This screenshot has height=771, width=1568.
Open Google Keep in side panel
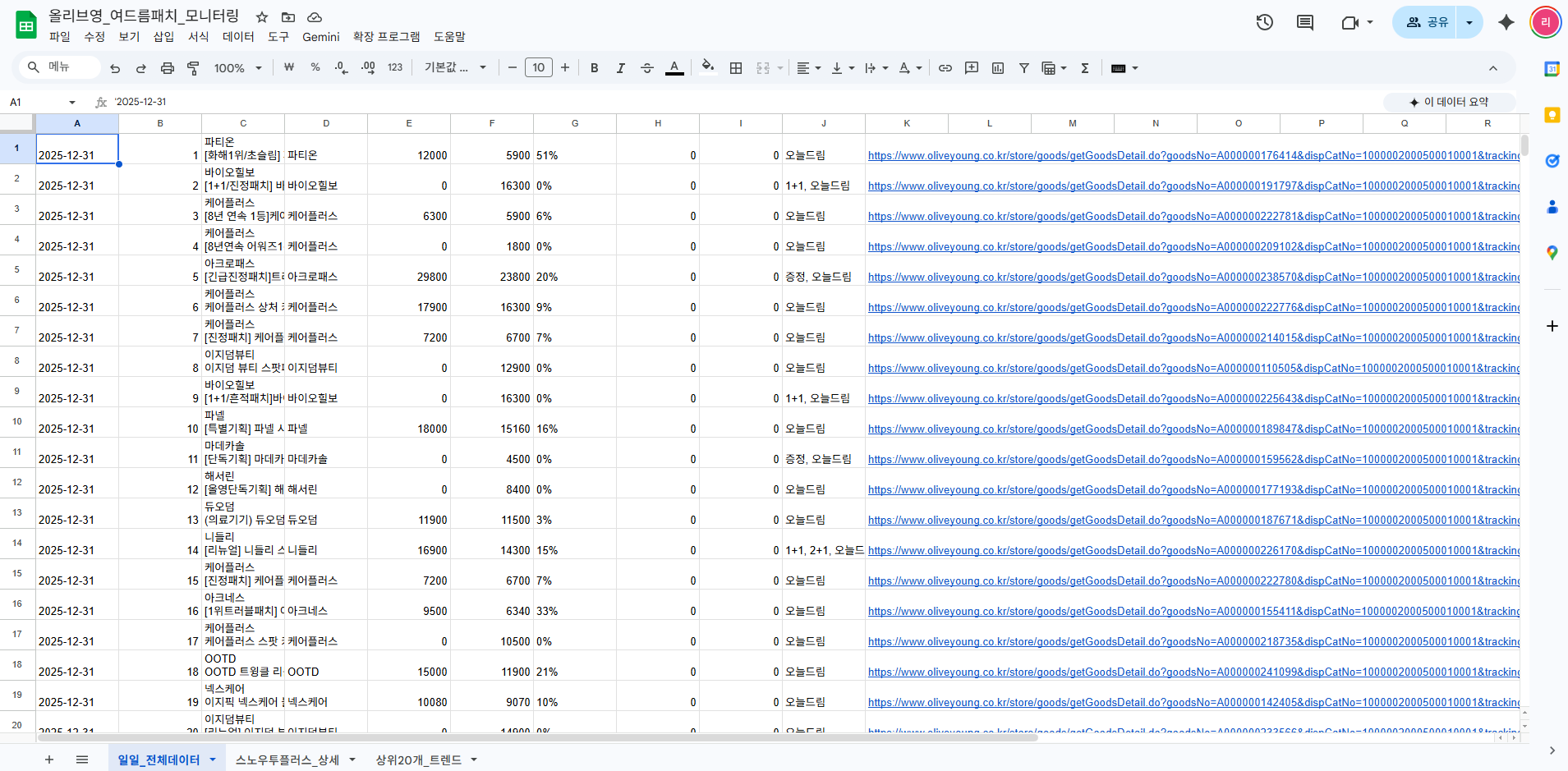[x=1552, y=115]
